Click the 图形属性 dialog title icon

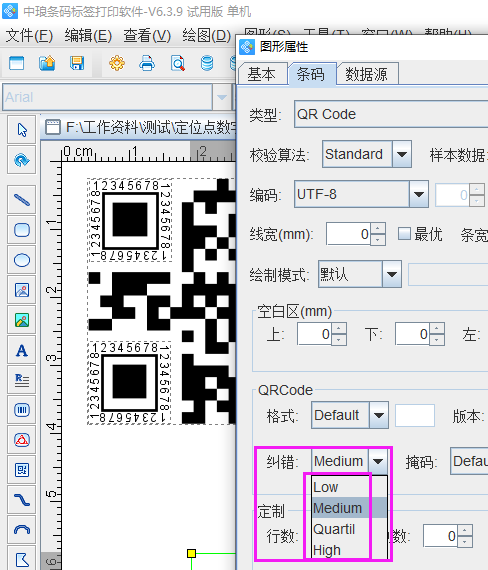point(247,47)
